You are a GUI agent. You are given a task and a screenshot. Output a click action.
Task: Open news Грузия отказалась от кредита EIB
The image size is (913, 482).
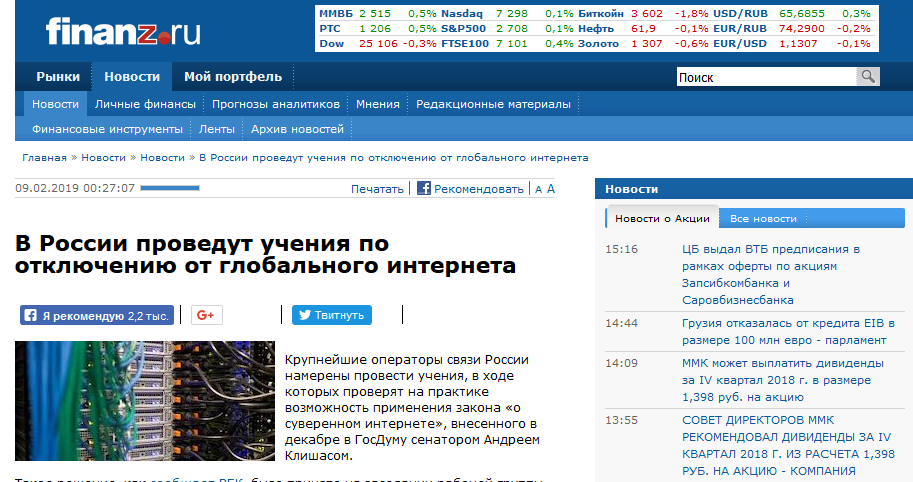tap(788, 331)
